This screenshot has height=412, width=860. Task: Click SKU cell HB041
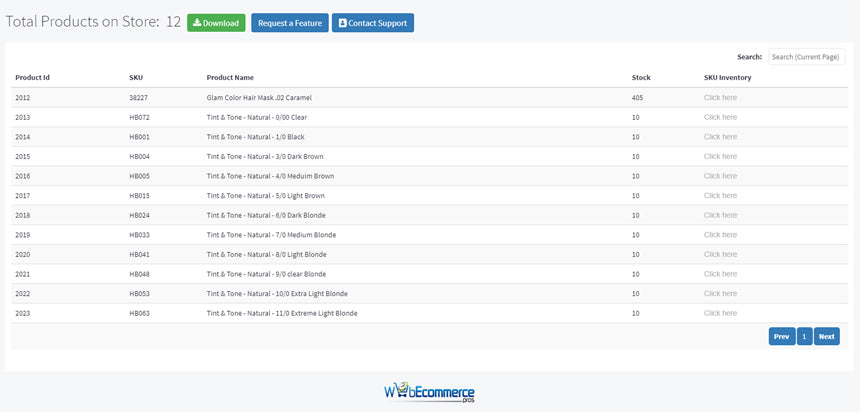(x=139, y=255)
